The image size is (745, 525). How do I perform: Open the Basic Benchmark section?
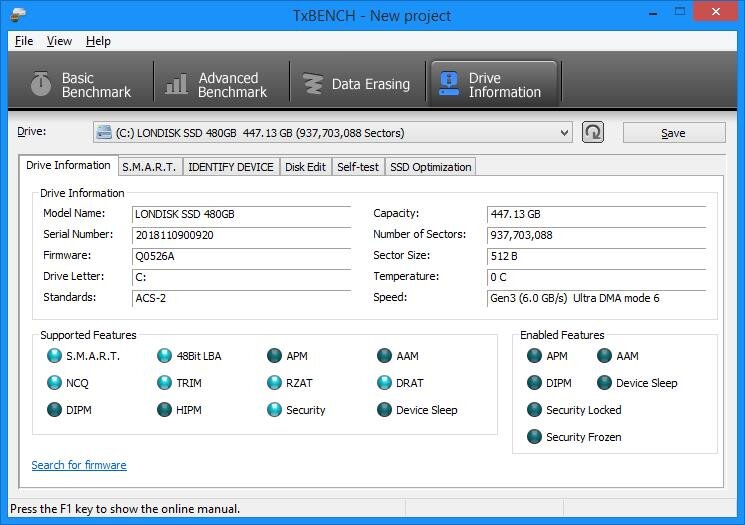coord(81,85)
